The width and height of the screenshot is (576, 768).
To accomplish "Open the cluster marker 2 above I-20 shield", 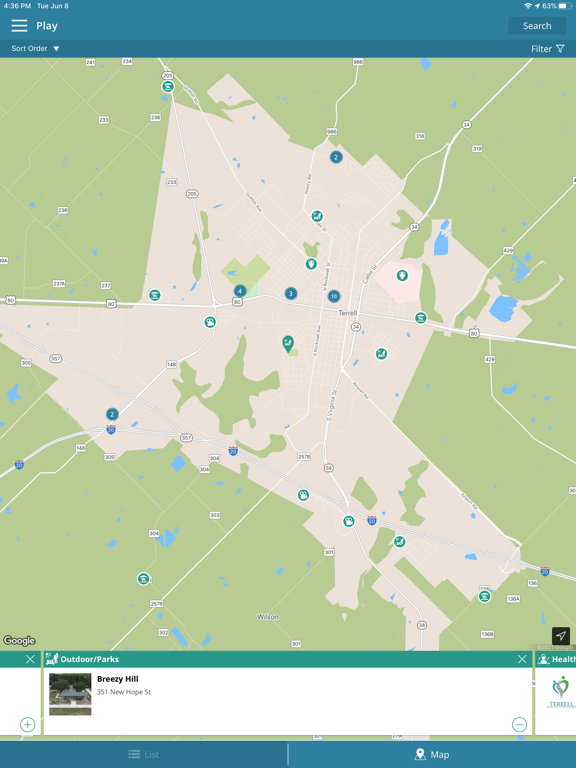I will point(112,414).
